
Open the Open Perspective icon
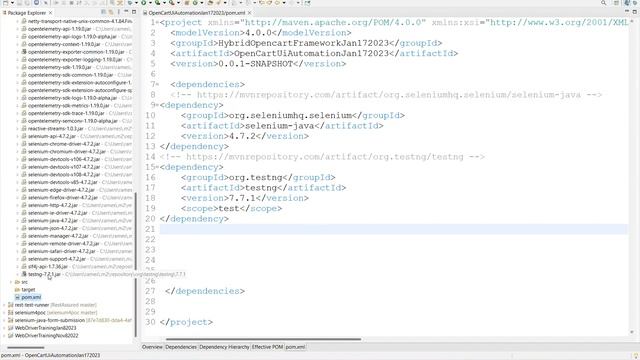[x=616, y=3]
